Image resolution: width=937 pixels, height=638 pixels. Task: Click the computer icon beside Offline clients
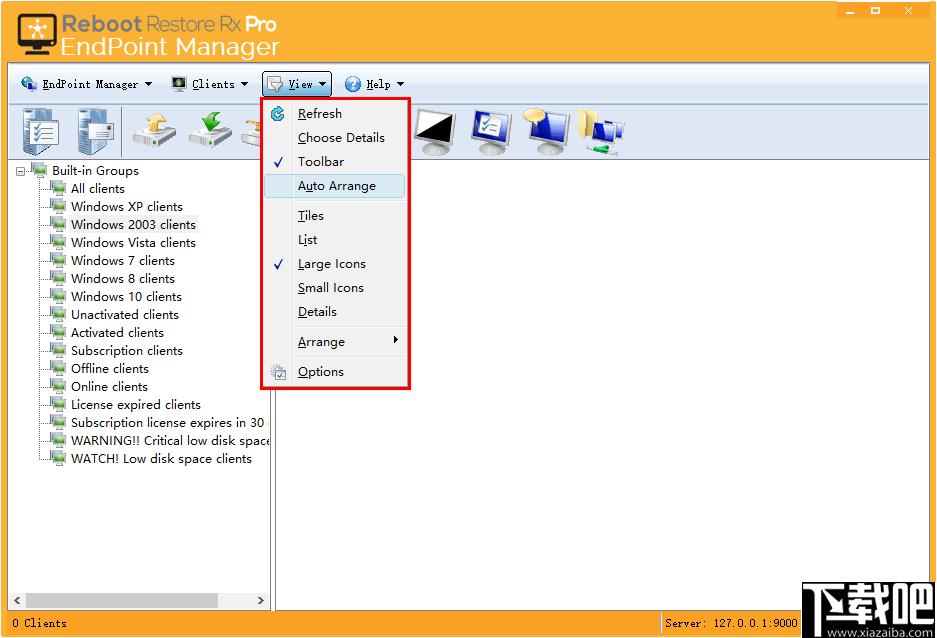[x=58, y=369]
